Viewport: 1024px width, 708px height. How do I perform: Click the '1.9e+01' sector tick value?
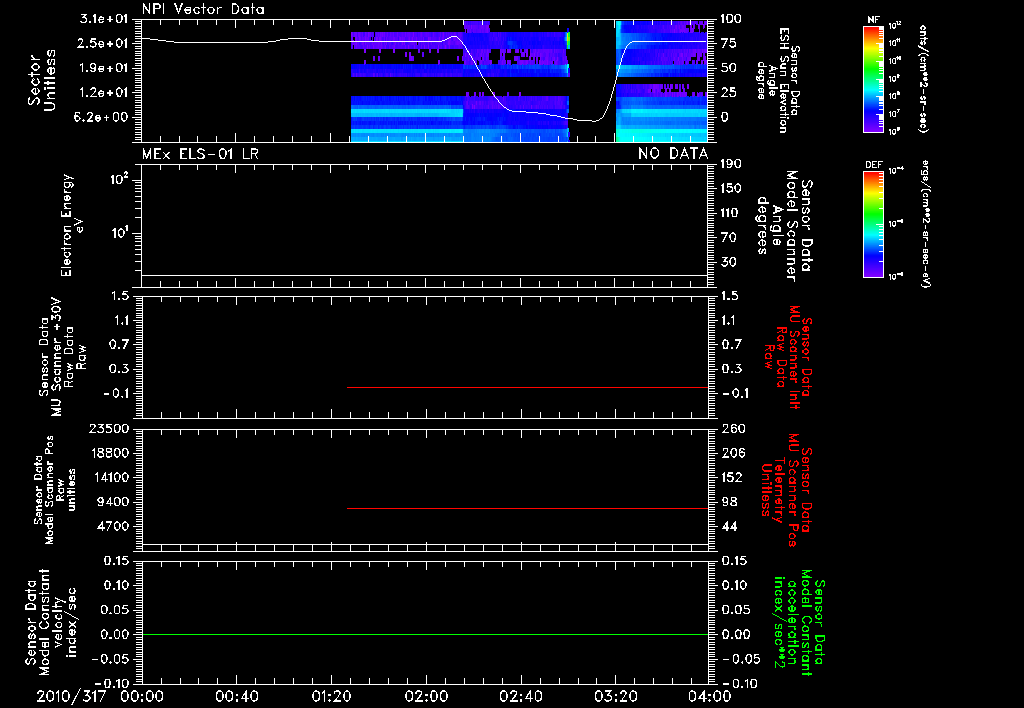[103, 68]
